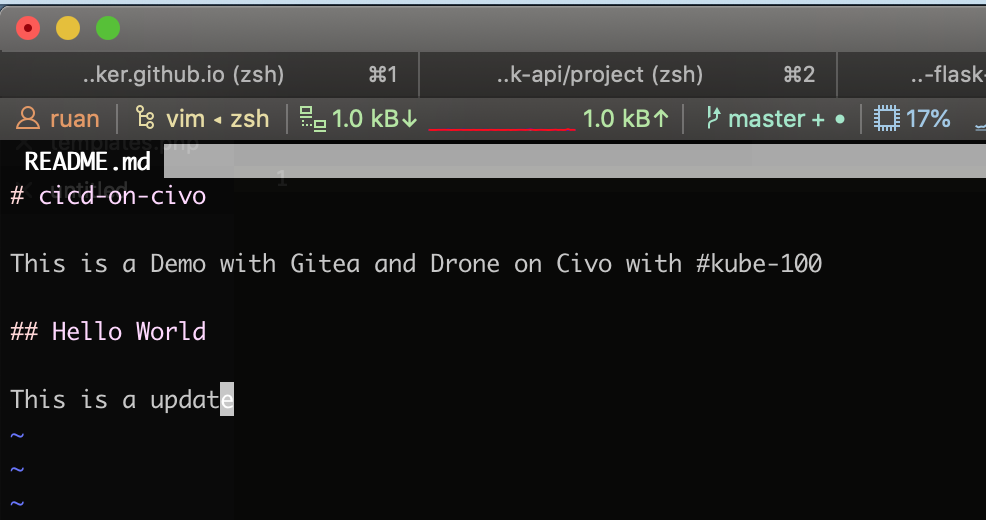Place cursor on the '## Hello World' heading
This screenshot has width=986, height=520.
[x=108, y=331]
